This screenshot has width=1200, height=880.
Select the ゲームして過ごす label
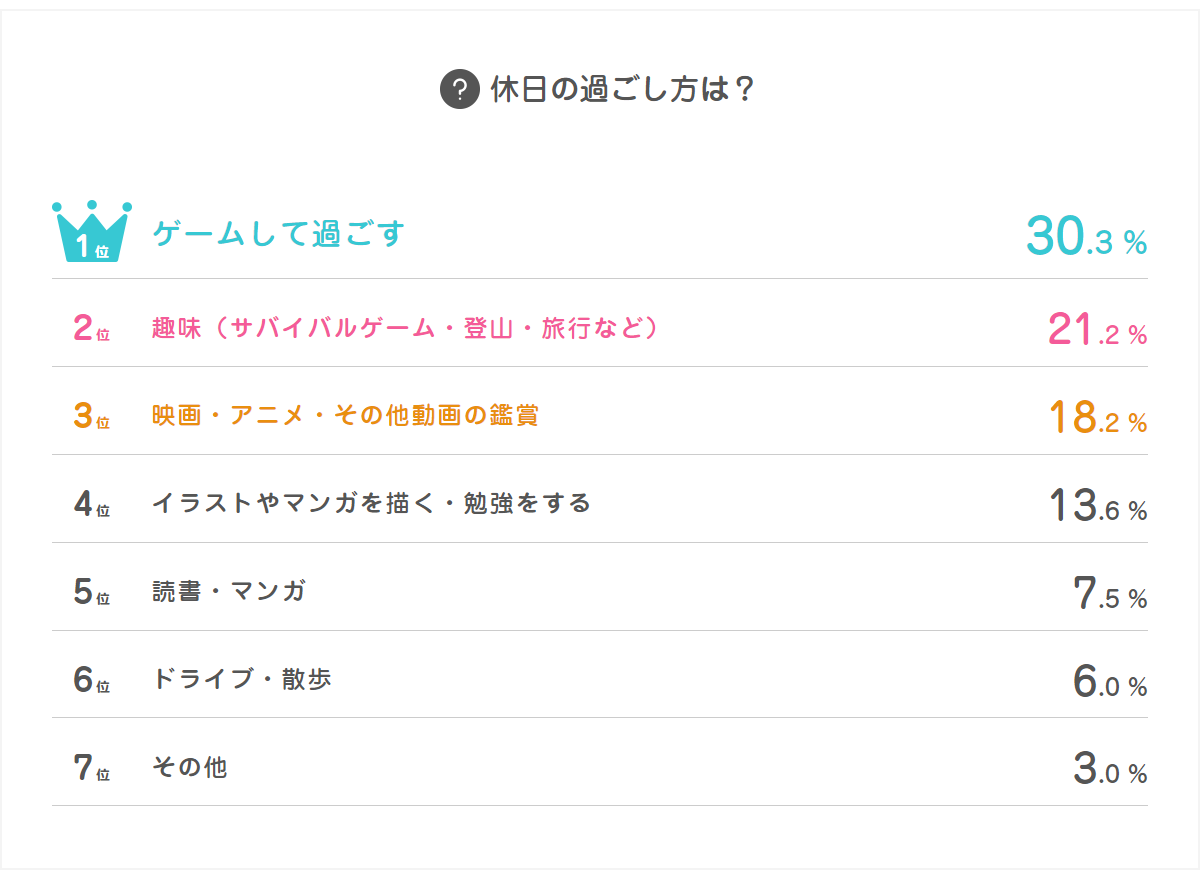tap(278, 234)
